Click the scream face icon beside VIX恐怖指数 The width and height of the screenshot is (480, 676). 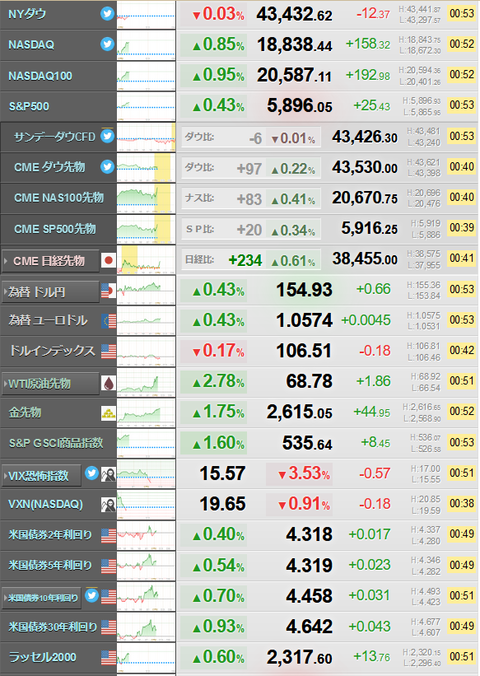tap(109, 475)
